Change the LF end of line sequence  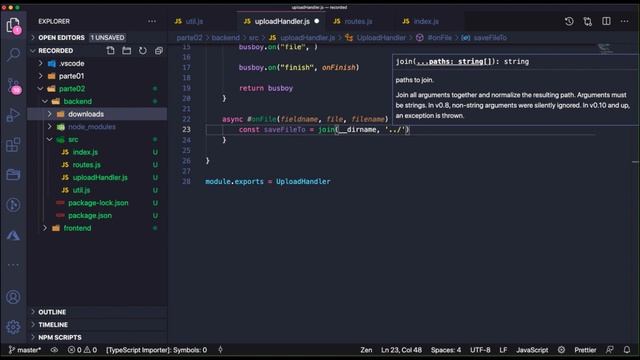(503, 350)
